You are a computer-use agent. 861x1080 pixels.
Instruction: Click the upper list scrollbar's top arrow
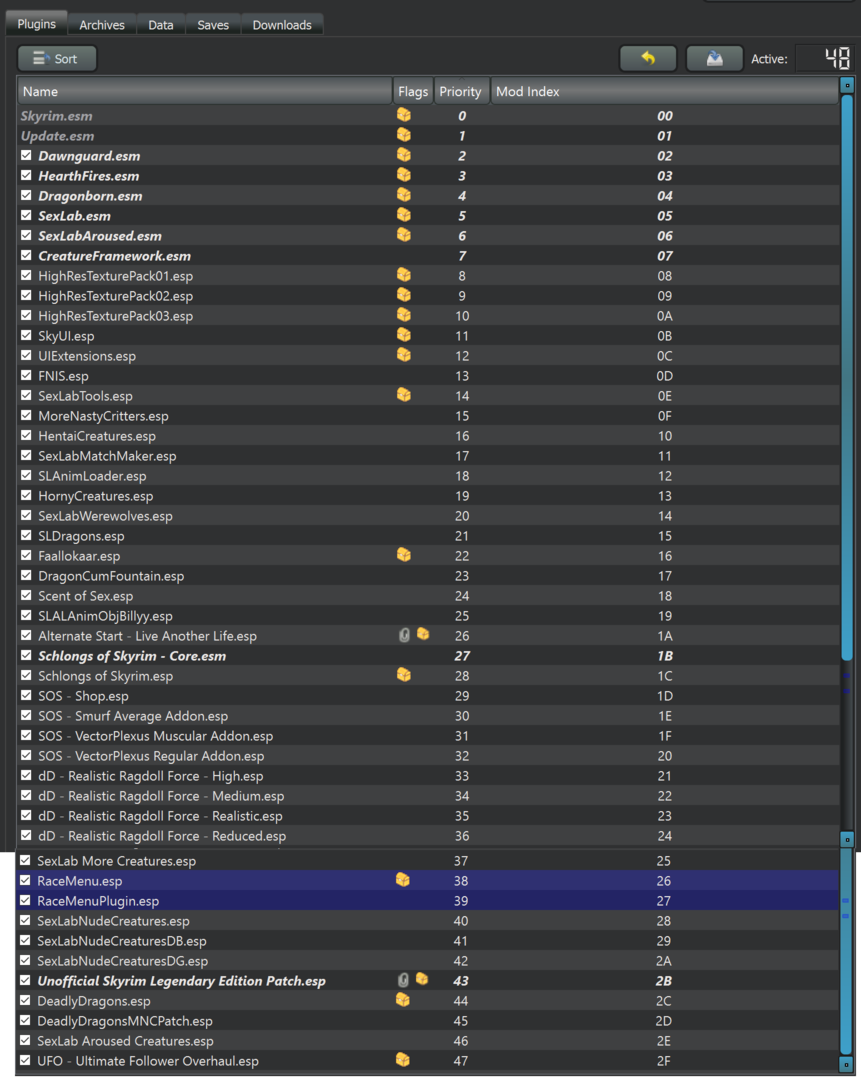tap(847, 85)
